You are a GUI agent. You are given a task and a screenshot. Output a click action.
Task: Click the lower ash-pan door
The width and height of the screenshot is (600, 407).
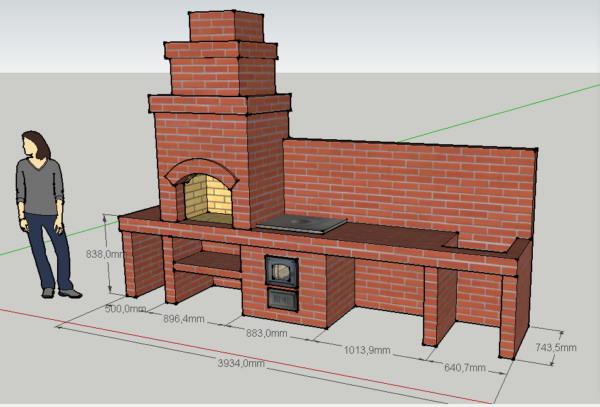[282, 299]
